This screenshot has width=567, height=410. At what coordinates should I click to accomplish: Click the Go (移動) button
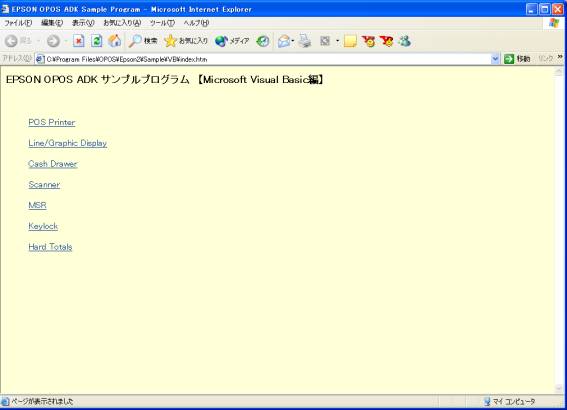pos(517,59)
